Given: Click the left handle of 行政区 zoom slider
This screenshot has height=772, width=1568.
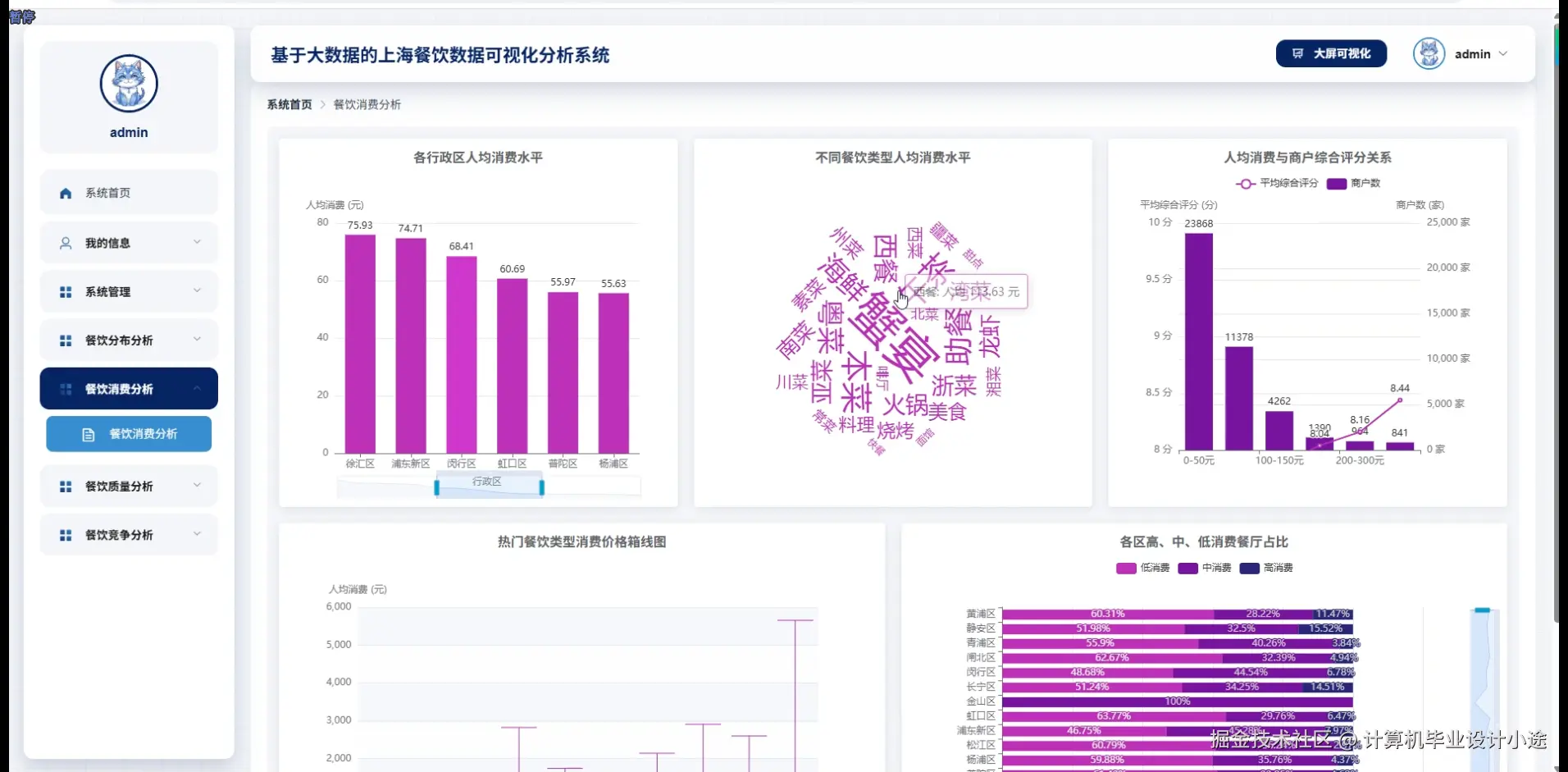Looking at the screenshot, I should pos(436,488).
